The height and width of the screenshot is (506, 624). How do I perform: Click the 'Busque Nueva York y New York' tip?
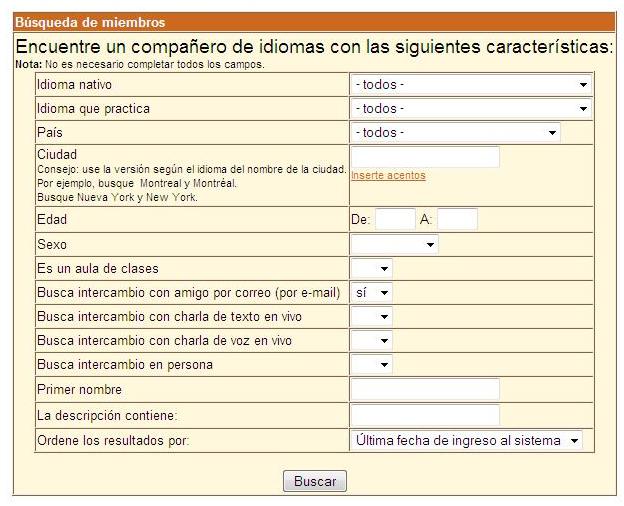[x=117, y=197]
